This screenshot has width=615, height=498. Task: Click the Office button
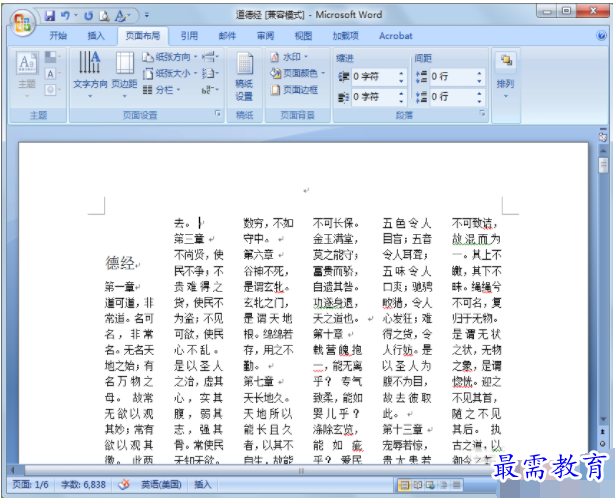point(22,22)
